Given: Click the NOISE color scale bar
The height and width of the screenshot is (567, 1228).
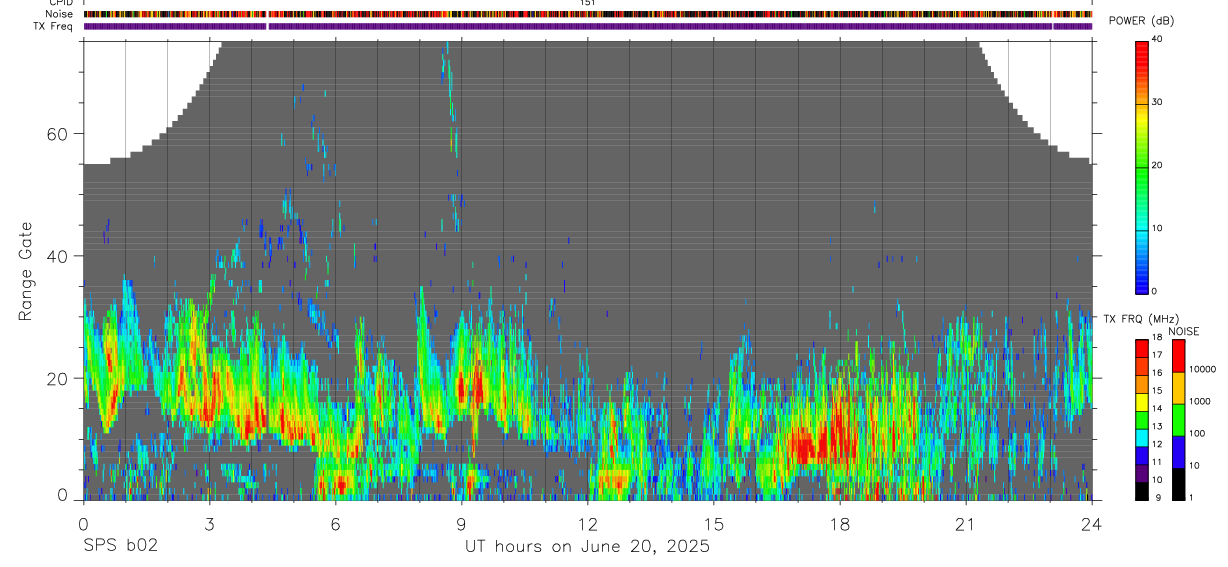Looking at the screenshot, I should click(1179, 420).
